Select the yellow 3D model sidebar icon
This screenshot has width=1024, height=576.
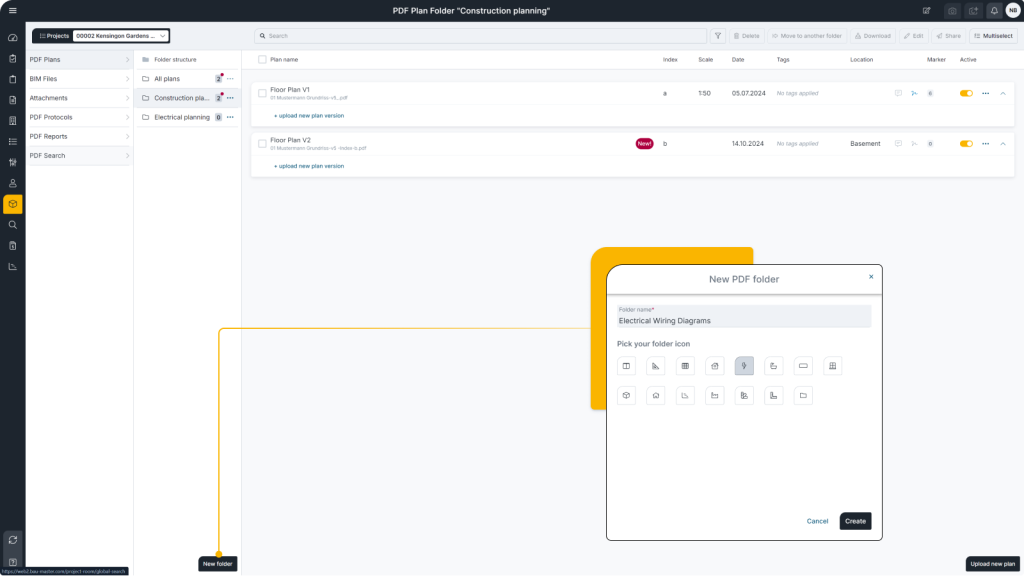12,203
